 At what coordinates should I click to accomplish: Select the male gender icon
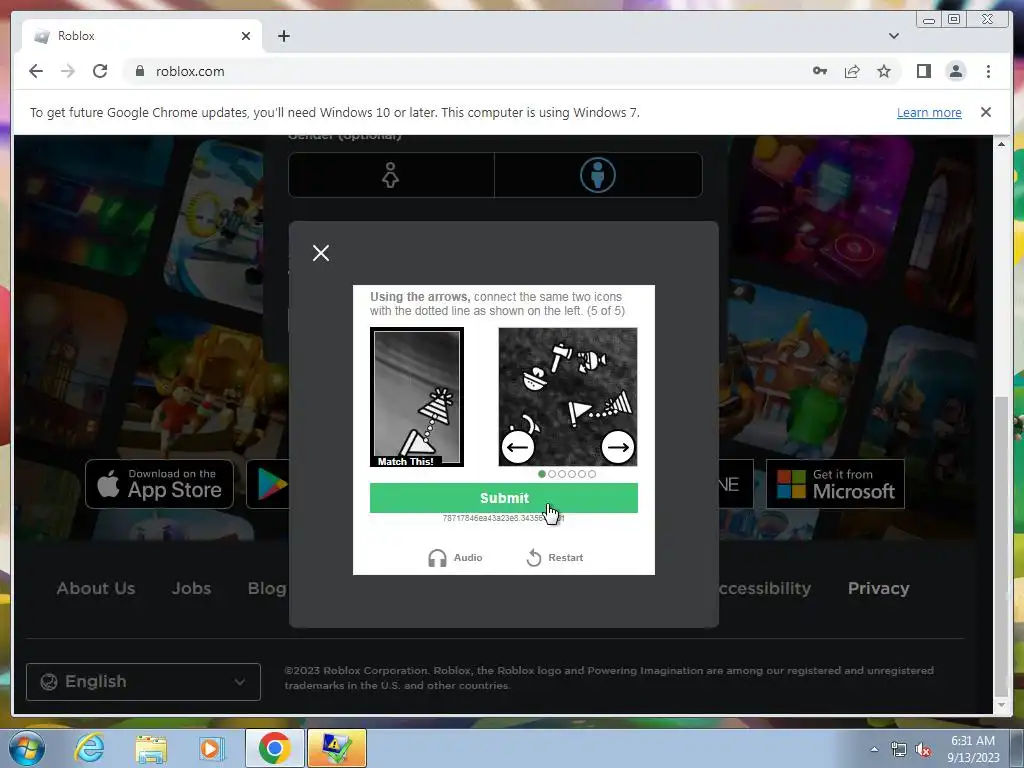[x=598, y=175]
